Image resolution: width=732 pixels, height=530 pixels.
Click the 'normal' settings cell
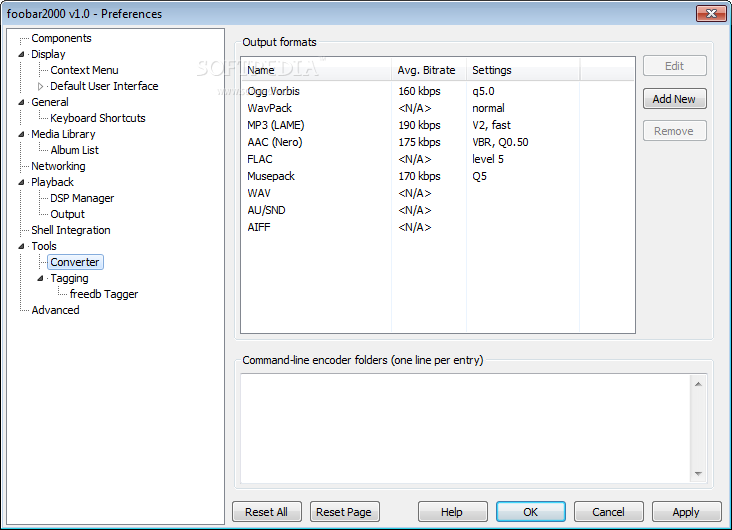click(x=488, y=108)
